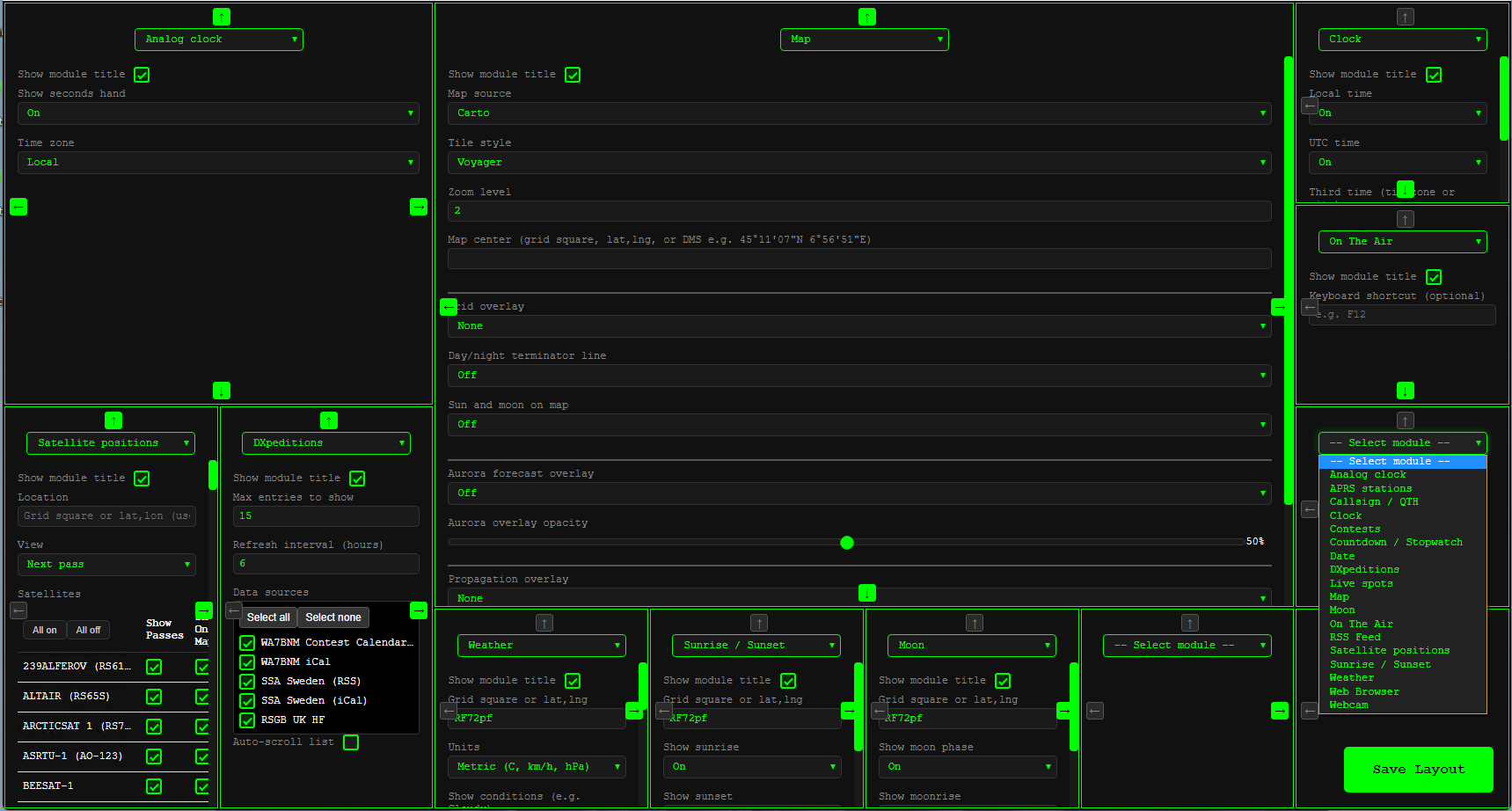The image size is (1512, 811).
Task: Open the Units dropdown in Weather module
Action: pos(537,766)
